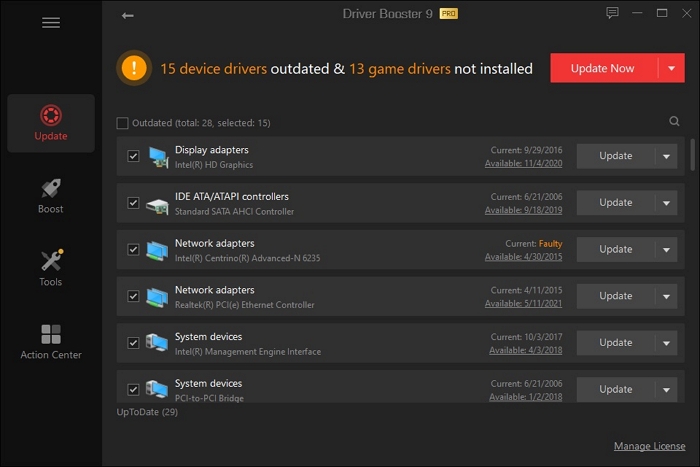Open Available: 1/2/2018 driver details link
700x467 pixels.
(x=526, y=397)
